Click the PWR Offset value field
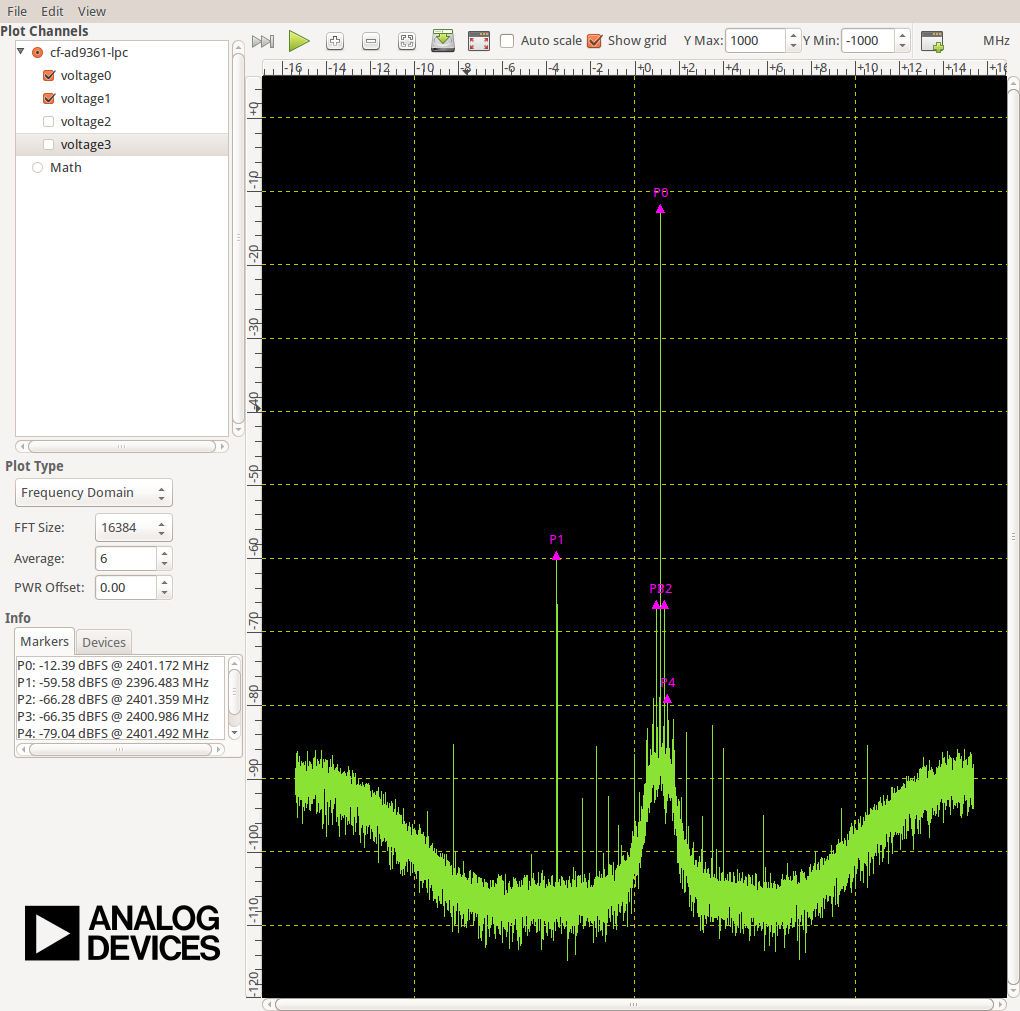Image resolution: width=1020 pixels, height=1011 pixels. (x=126, y=587)
